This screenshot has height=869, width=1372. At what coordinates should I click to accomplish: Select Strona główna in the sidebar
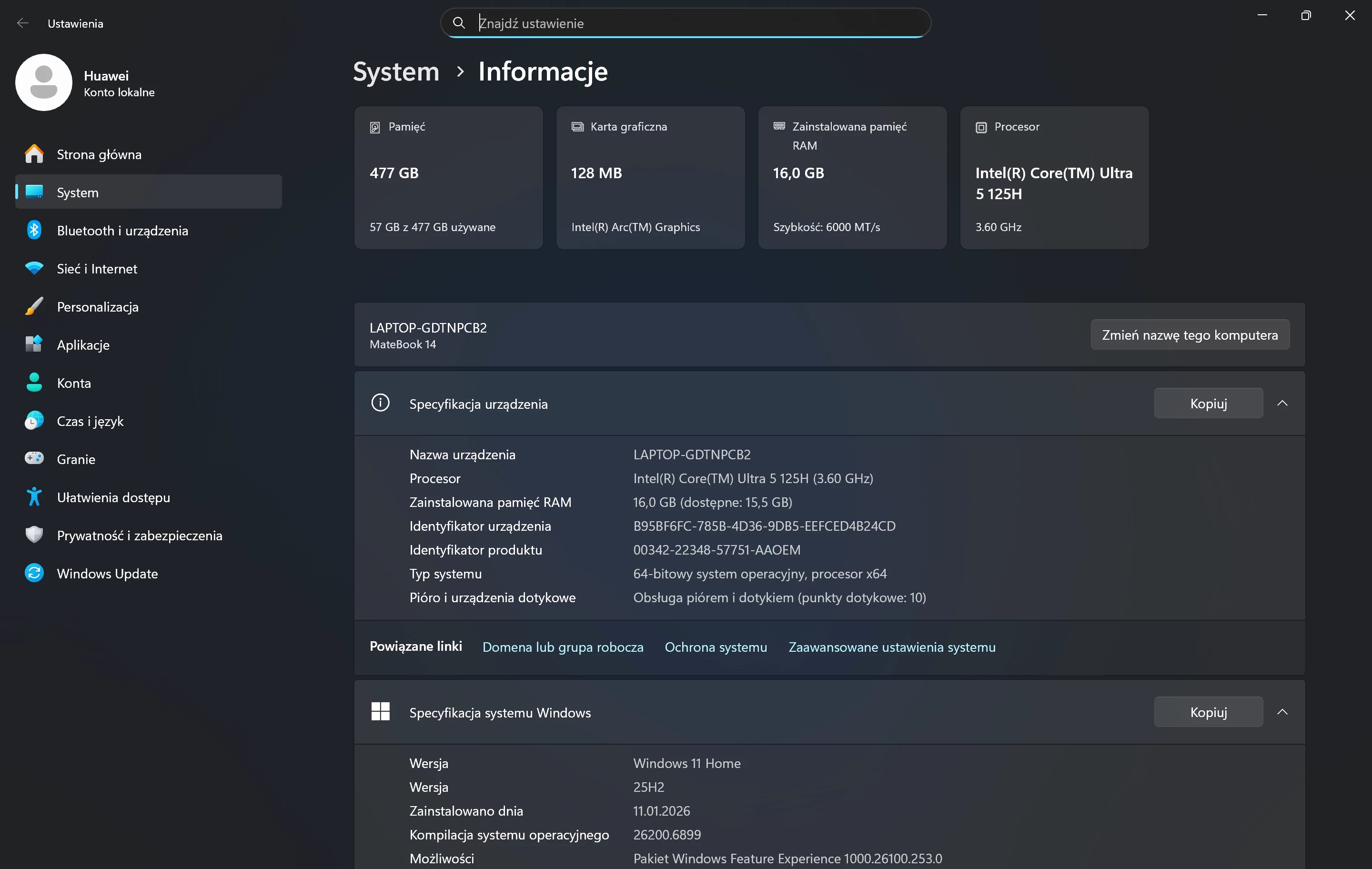99,154
